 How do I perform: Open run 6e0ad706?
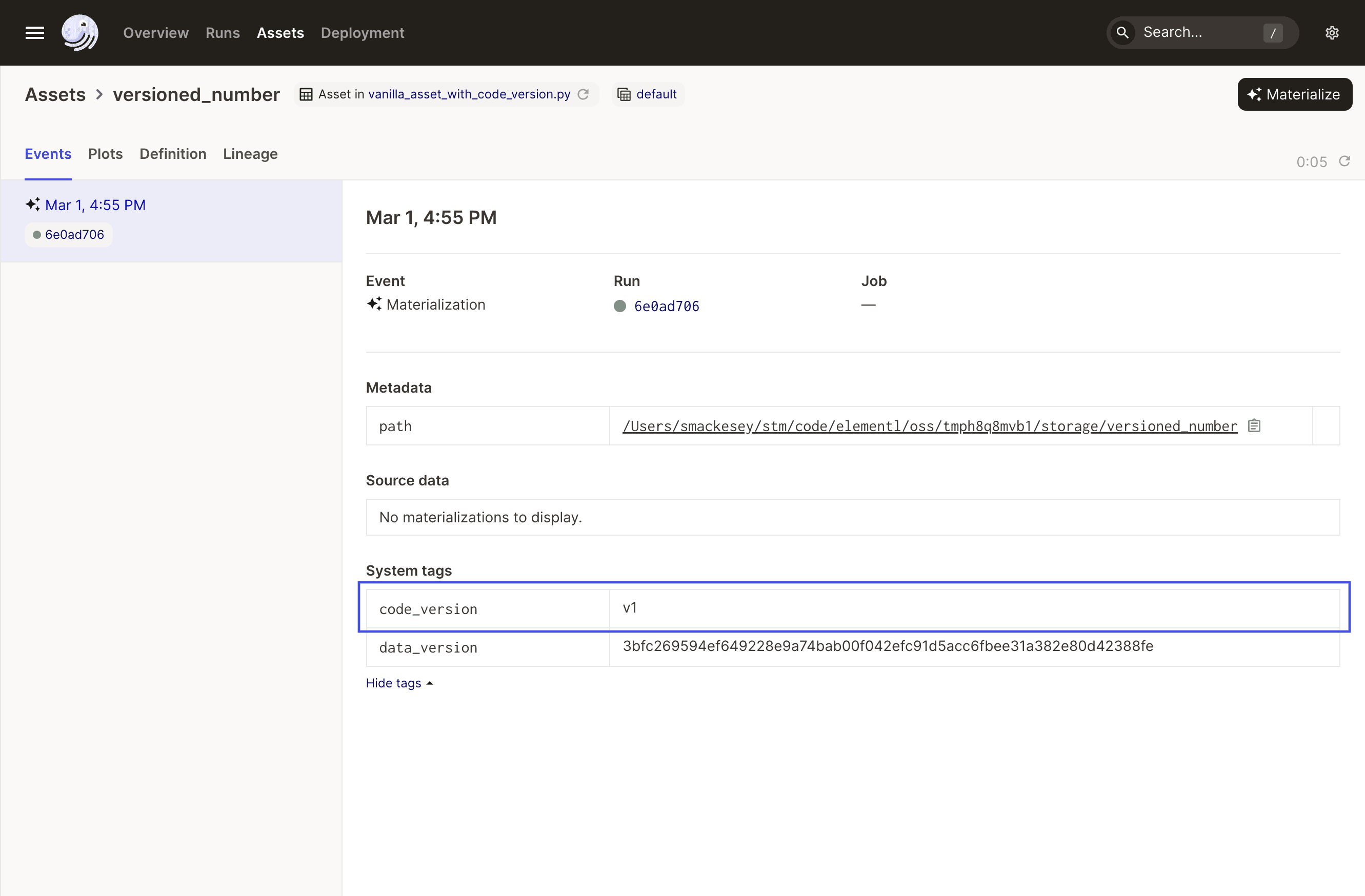click(x=667, y=306)
